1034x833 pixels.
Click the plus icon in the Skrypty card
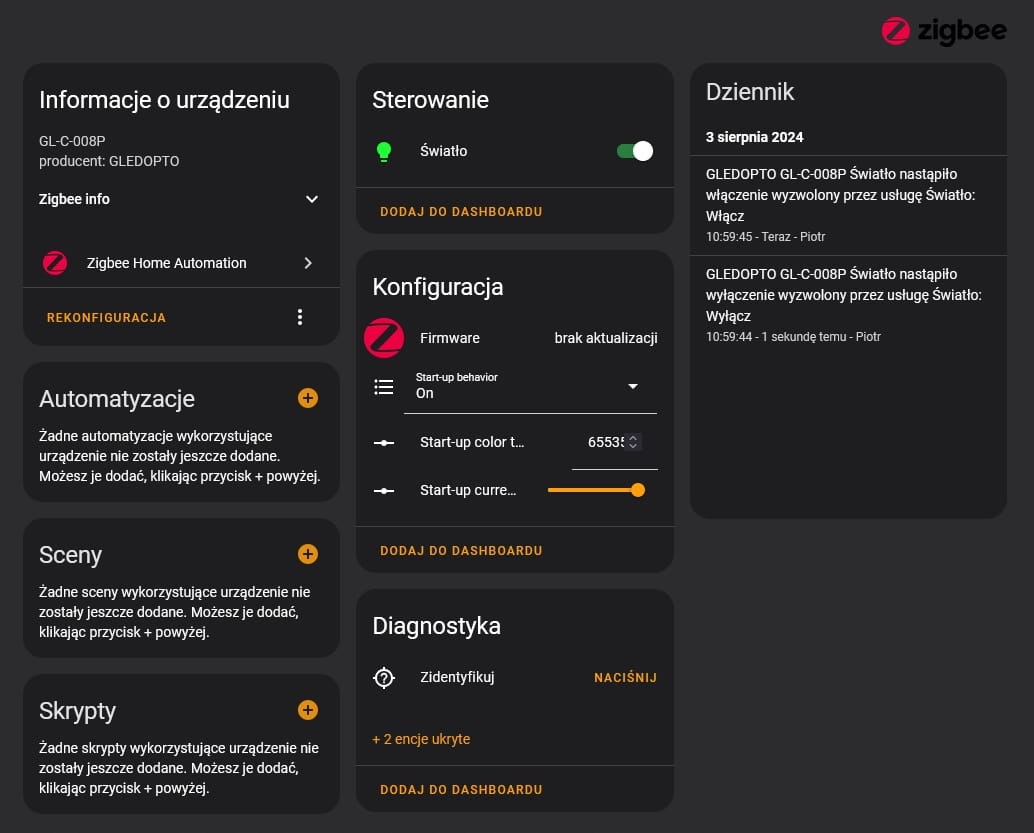(307, 710)
